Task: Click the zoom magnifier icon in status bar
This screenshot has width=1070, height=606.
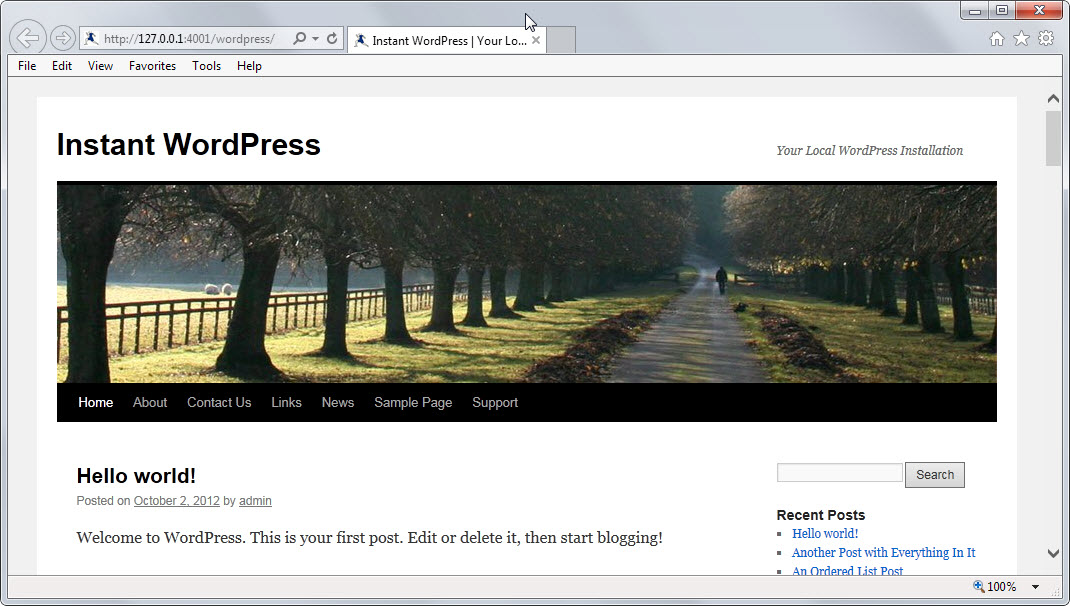Action: [979, 586]
